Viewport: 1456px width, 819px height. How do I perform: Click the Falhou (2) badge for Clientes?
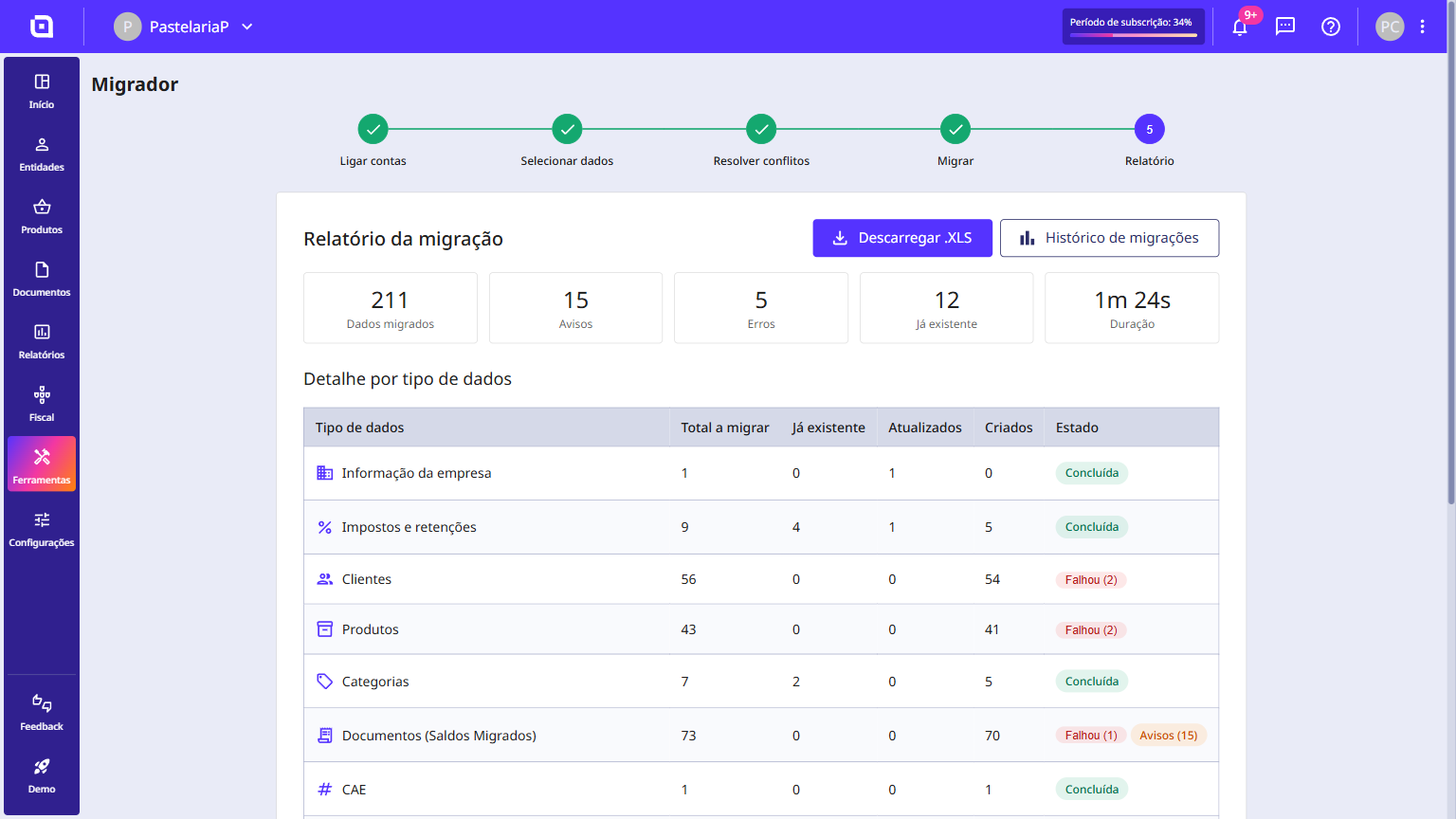[x=1091, y=580]
